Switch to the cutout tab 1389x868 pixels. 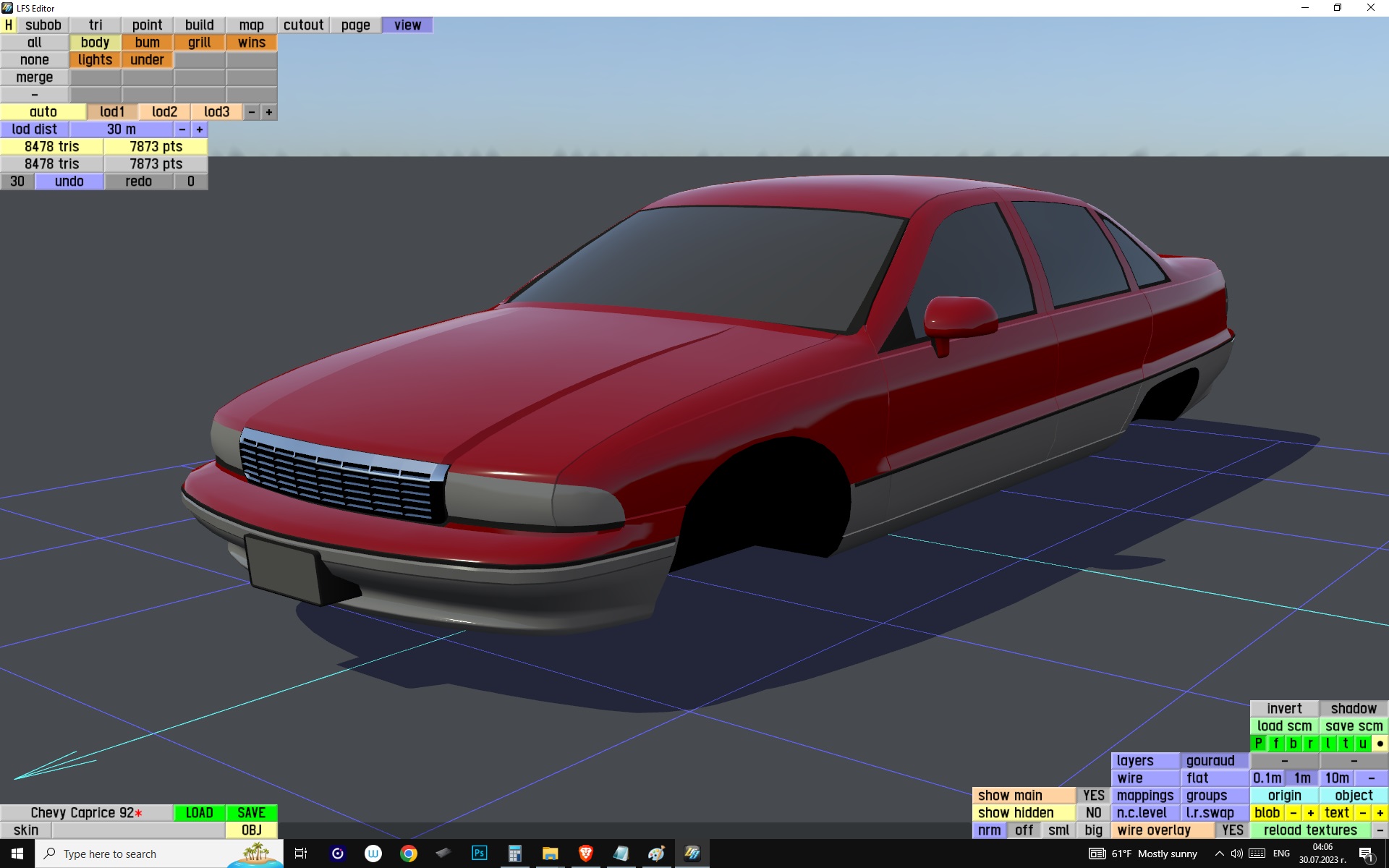pos(303,25)
